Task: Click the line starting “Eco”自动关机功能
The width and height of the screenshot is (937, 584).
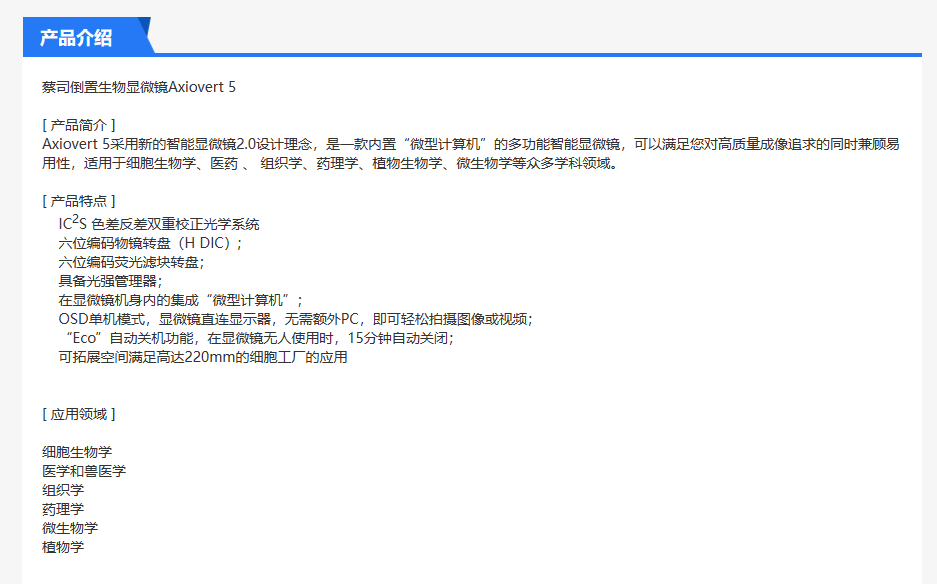Action: [x=258, y=338]
